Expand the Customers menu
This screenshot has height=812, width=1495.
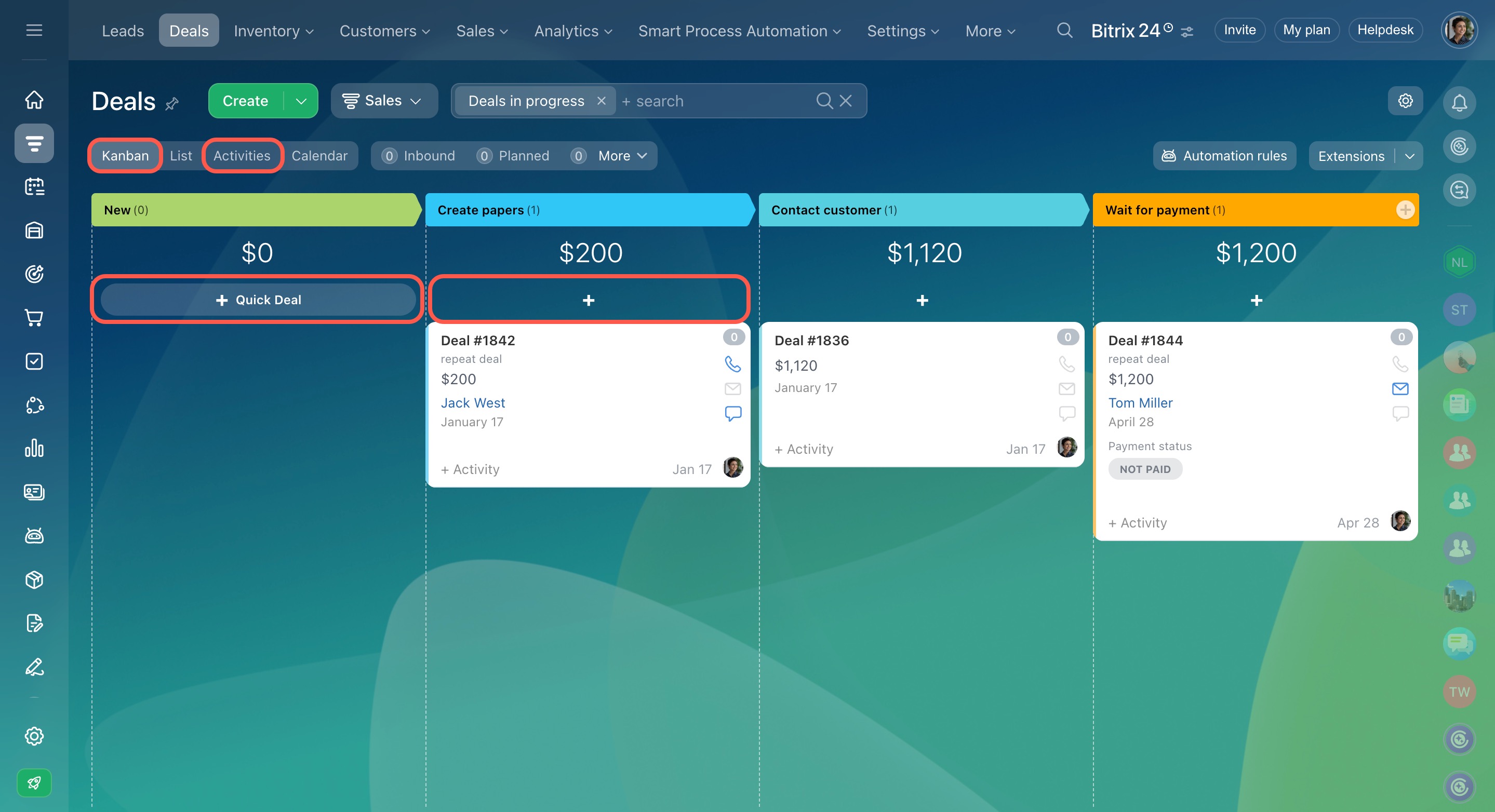(385, 31)
